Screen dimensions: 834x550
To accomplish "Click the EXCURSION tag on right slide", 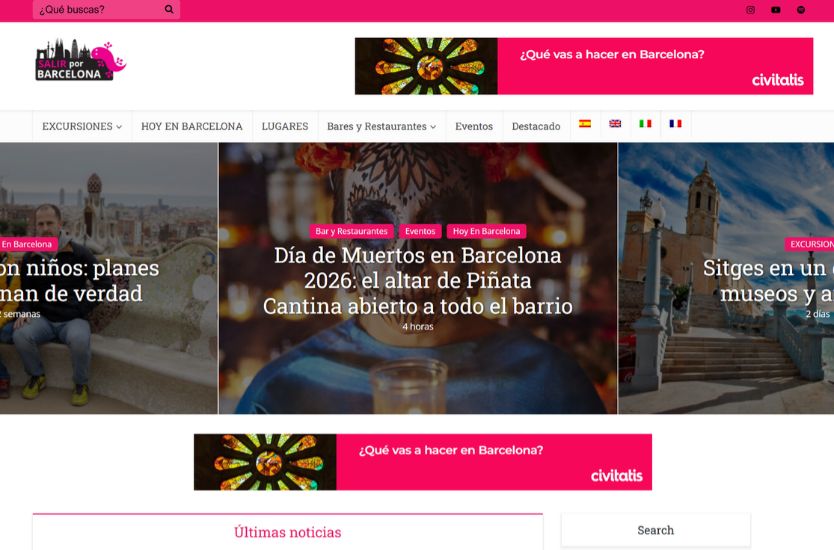I will pyautogui.click(x=810, y=244).
